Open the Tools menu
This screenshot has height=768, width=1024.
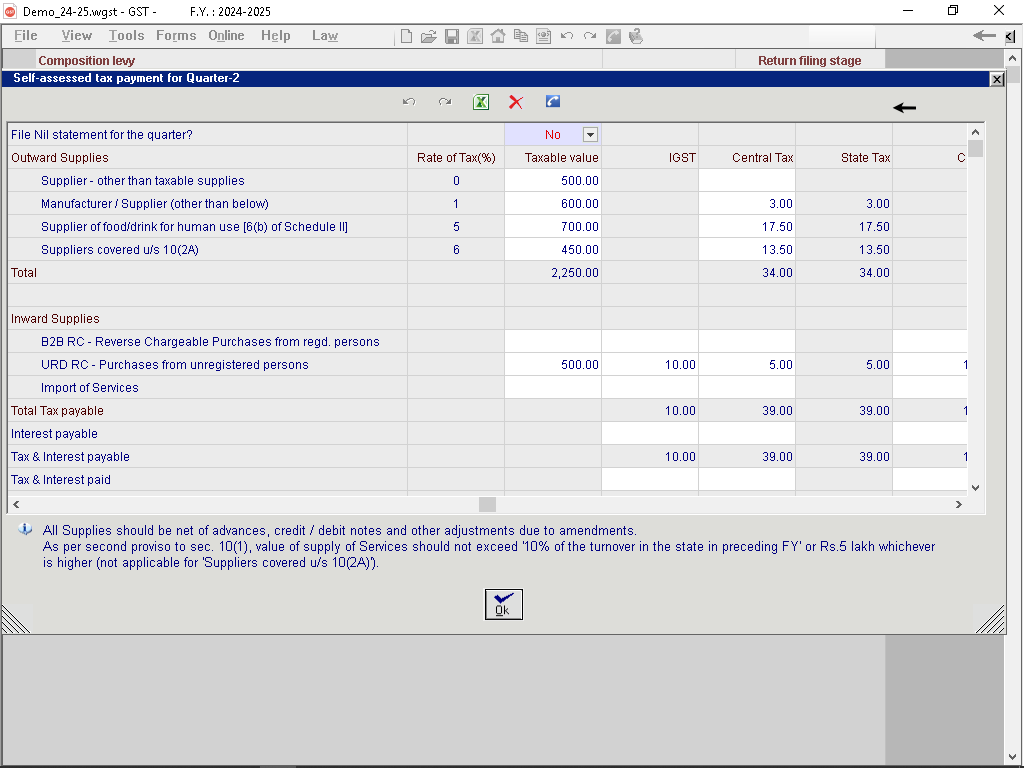point(126,36)
